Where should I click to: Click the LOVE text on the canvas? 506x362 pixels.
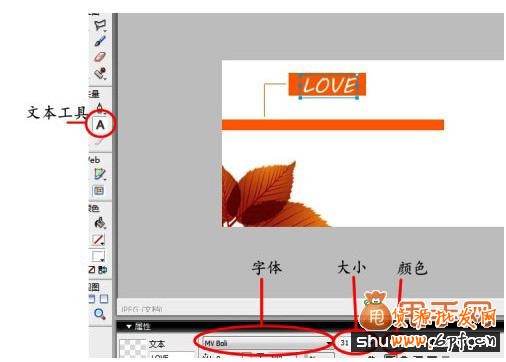[329, 85]
